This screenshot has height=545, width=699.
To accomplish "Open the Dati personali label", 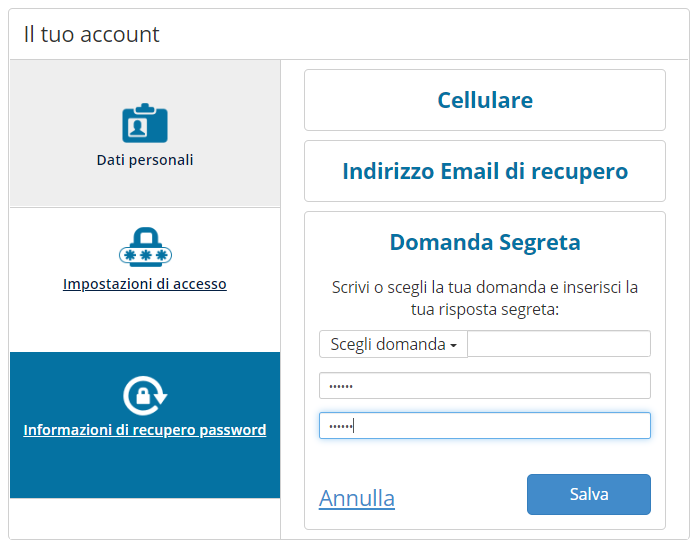I will tap(145, 160).
